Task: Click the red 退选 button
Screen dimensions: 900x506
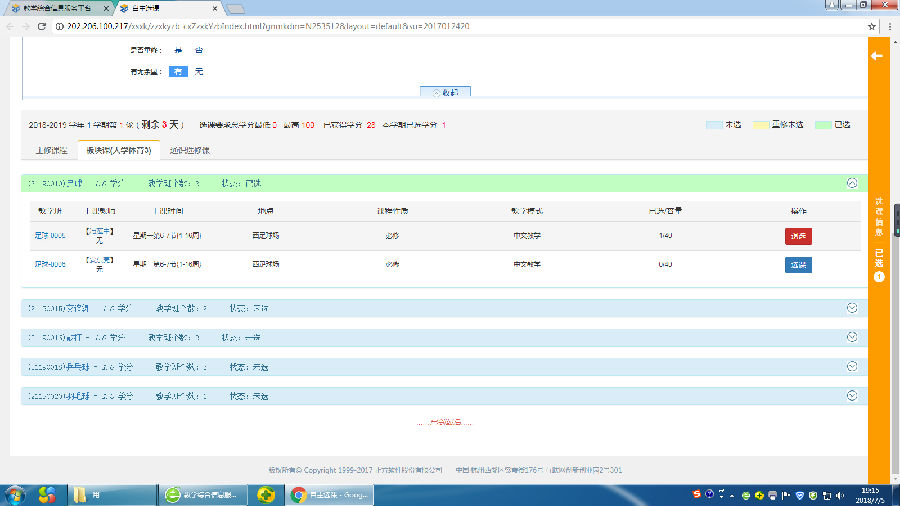Action: pyautogui.click(x=798, y=237)
